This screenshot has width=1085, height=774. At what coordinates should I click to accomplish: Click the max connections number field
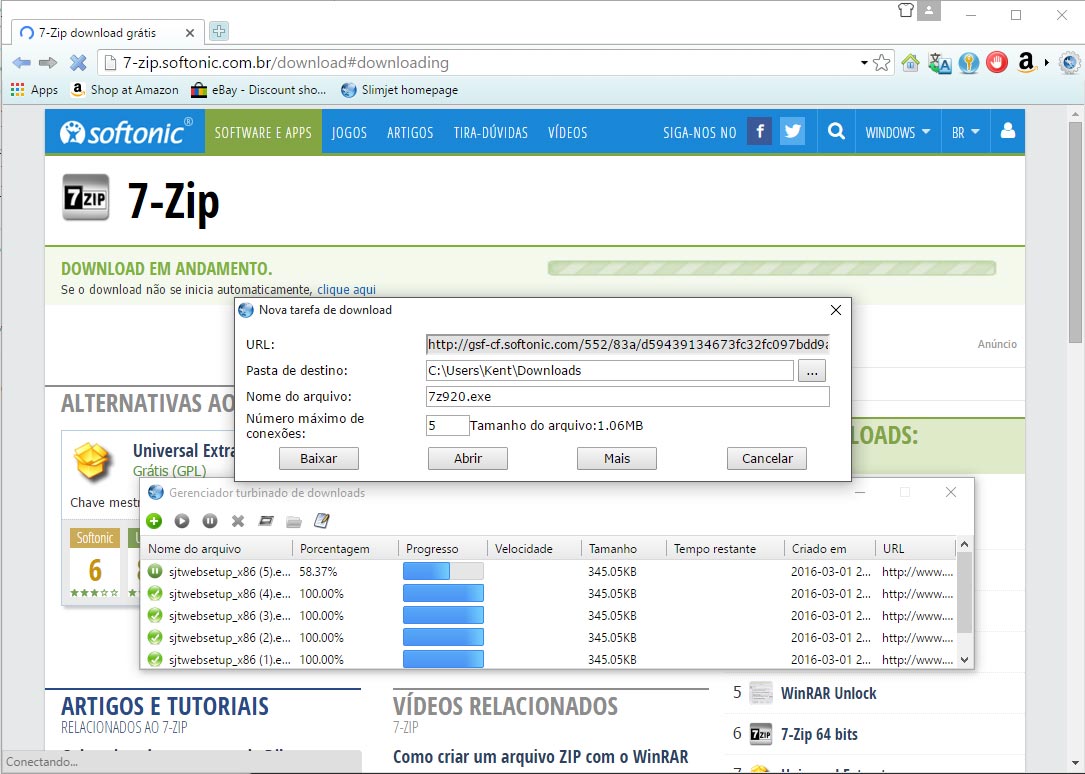click(447, 425)
